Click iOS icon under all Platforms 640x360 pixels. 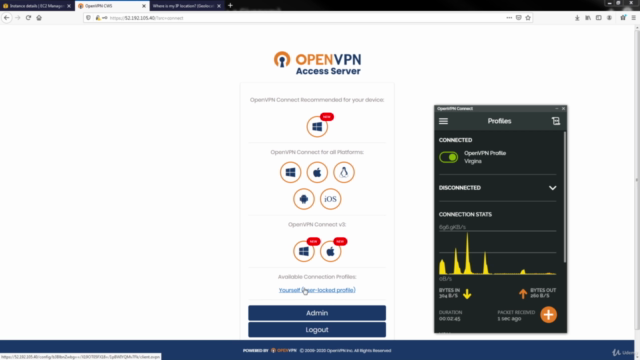[330, 199]
